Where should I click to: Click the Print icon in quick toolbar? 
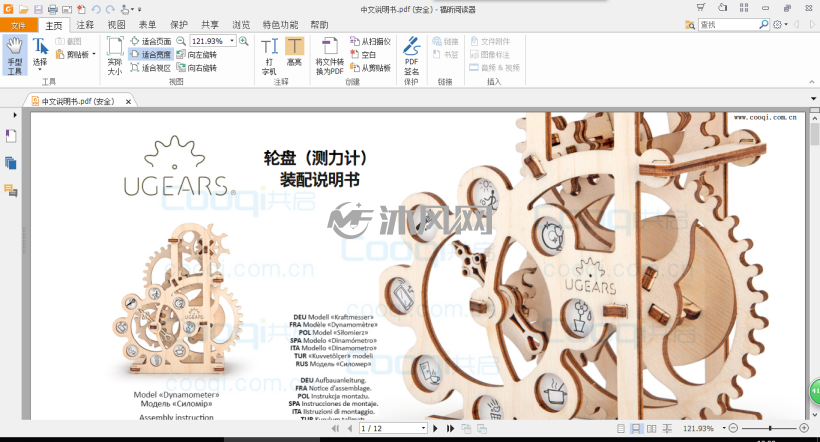[52, 9]
